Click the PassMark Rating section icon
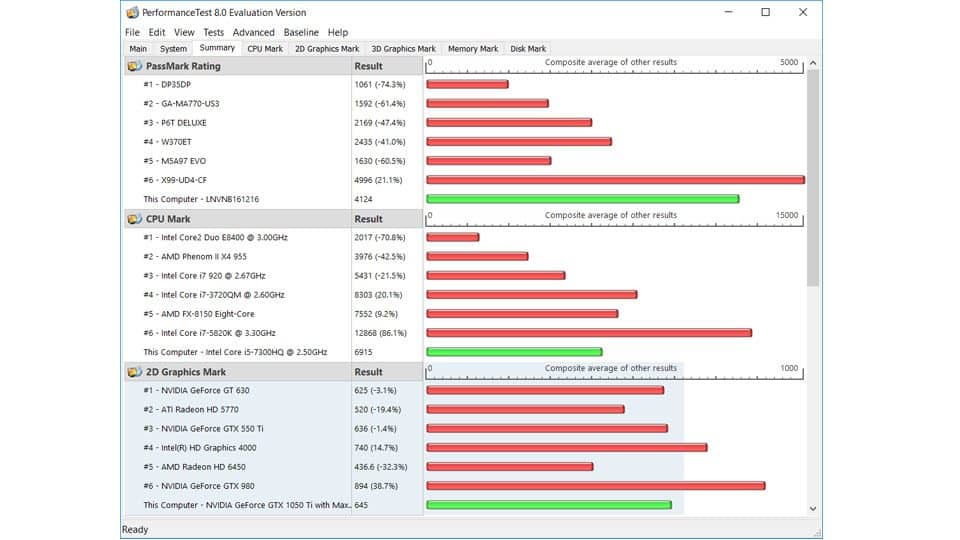960x540 pixels. coord(134,66)
